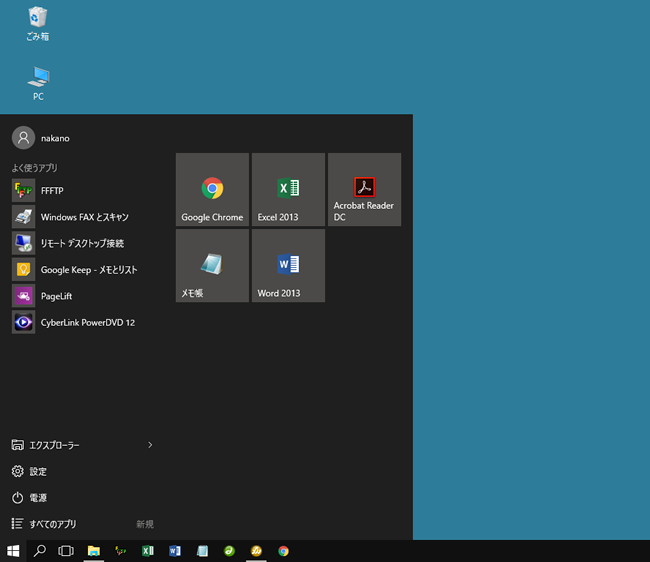This screenshot has width=650, height=562.
Task: Open taskbar search magnifier
Action: click(40, 551)
